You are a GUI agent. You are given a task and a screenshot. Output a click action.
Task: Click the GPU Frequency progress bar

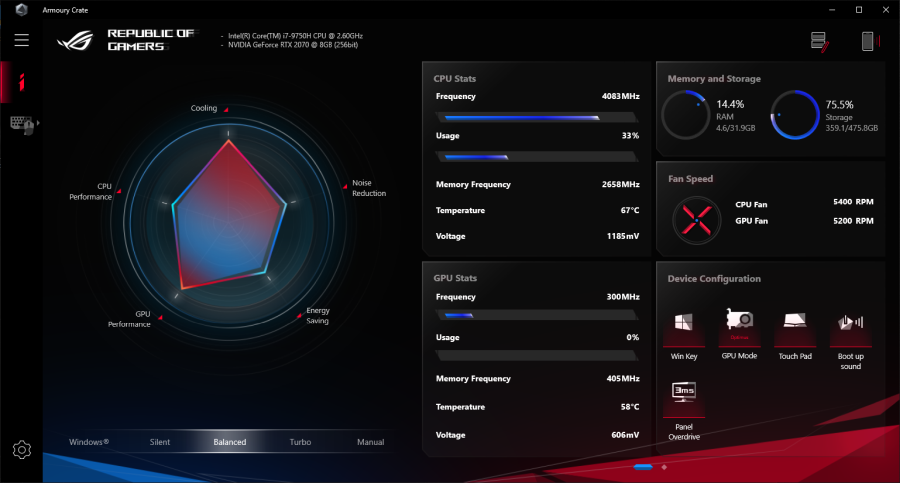coord(537,315)
